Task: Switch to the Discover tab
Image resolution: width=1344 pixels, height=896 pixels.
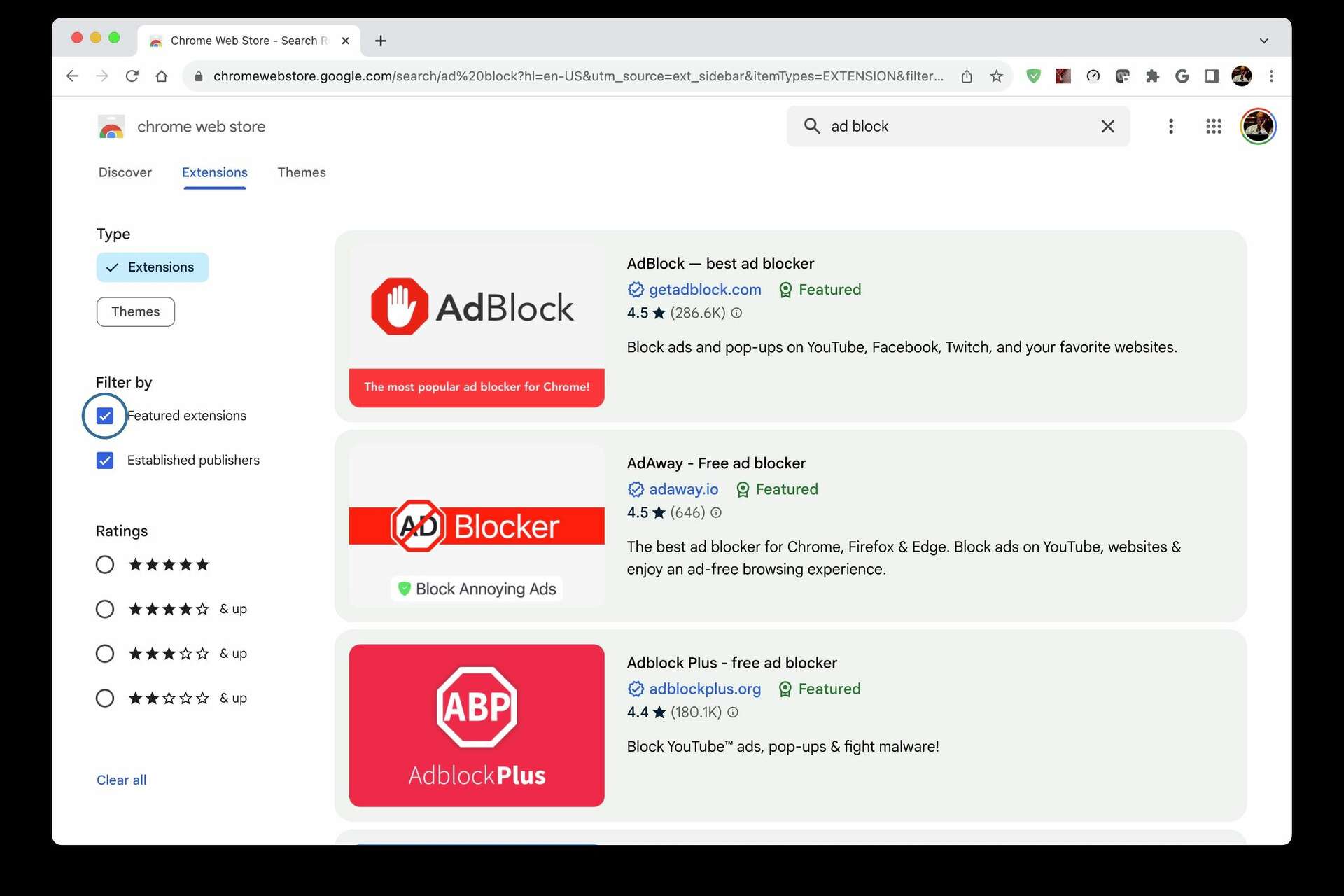Action: 125,172
